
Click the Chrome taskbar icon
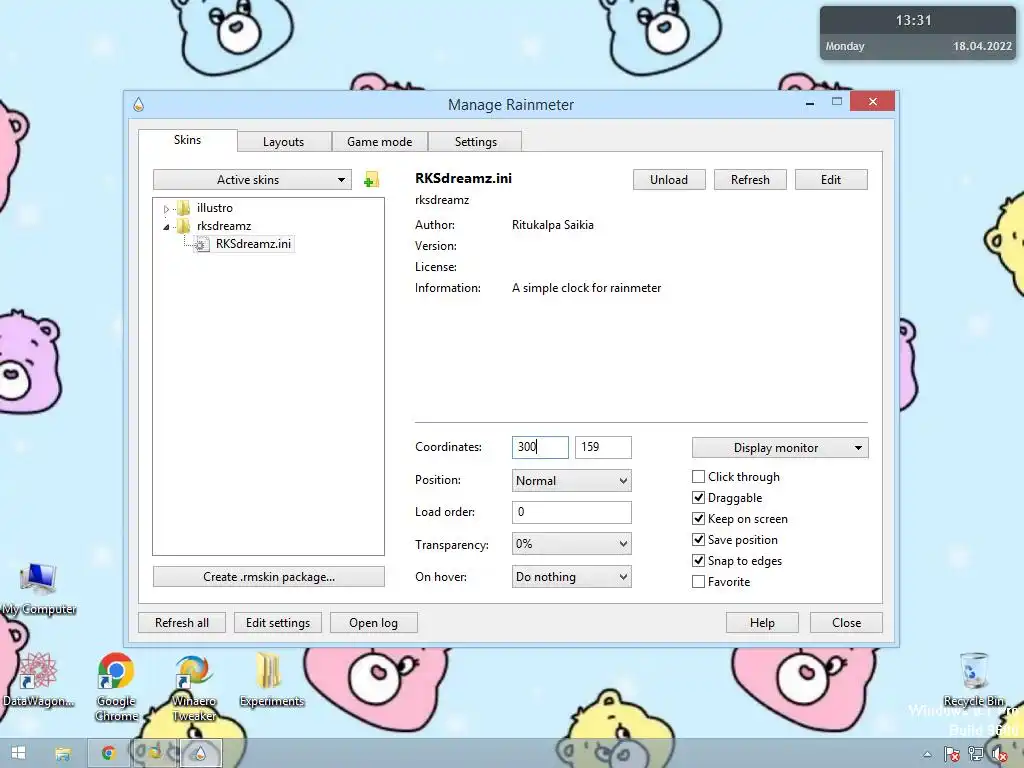click(109, 753)
